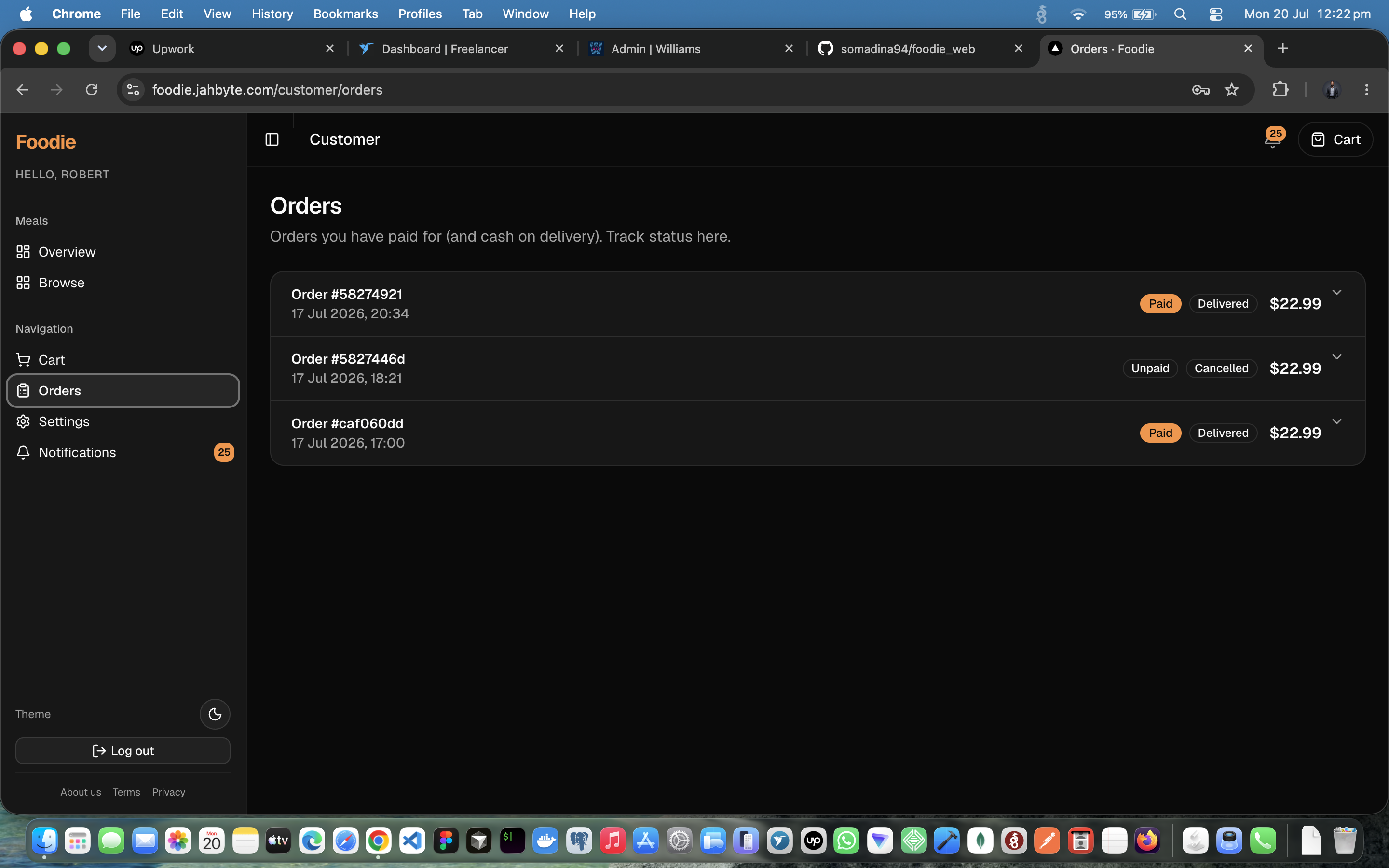Open the History menu in menu bar

click(x=272, y=14)
